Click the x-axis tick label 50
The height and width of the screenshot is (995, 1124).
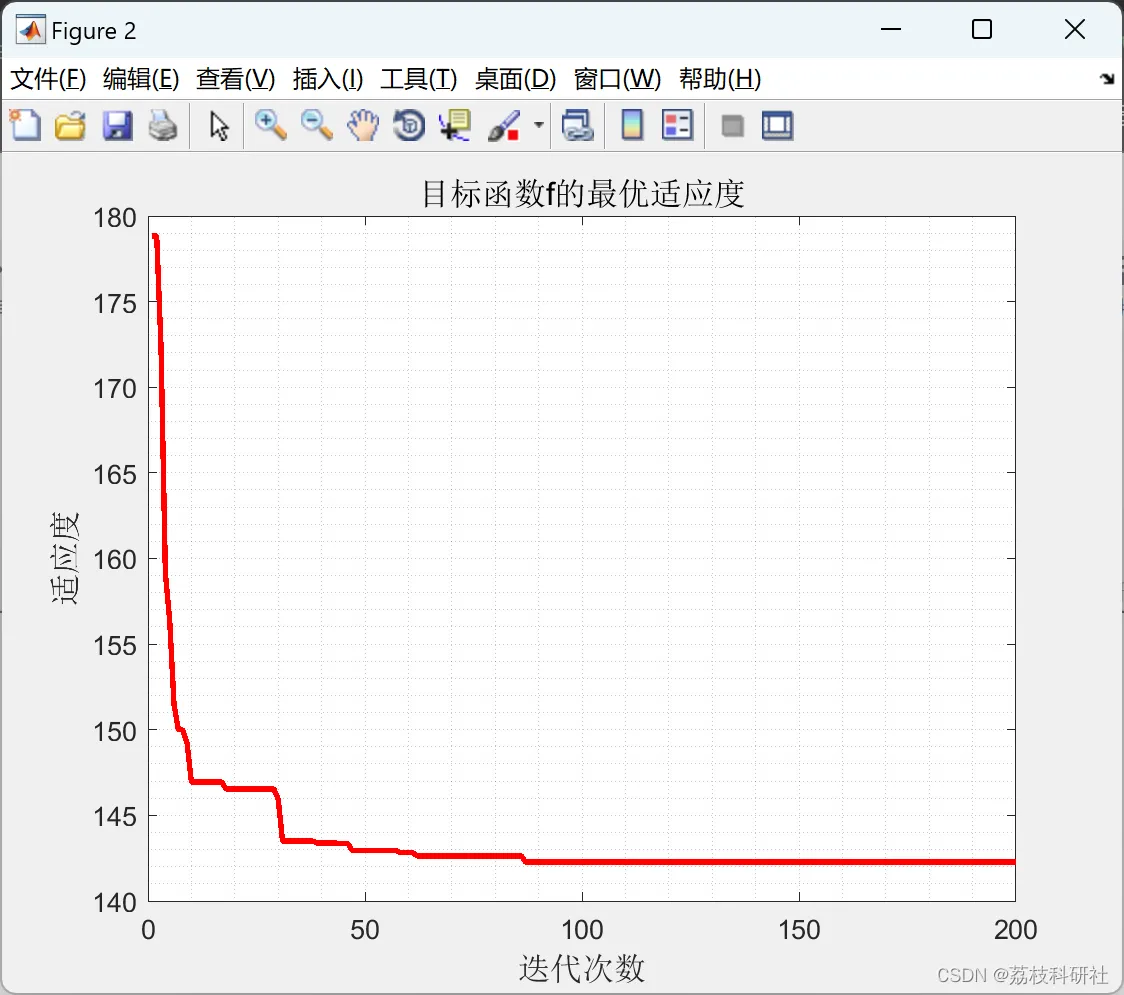[x=365, y=930]
